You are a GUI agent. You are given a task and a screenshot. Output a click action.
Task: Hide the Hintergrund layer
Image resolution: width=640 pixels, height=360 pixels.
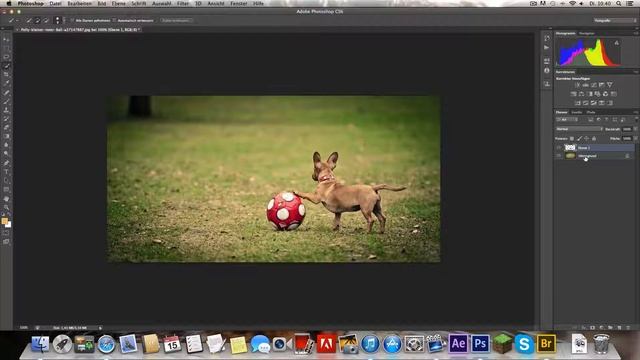(x=559, y=156)
